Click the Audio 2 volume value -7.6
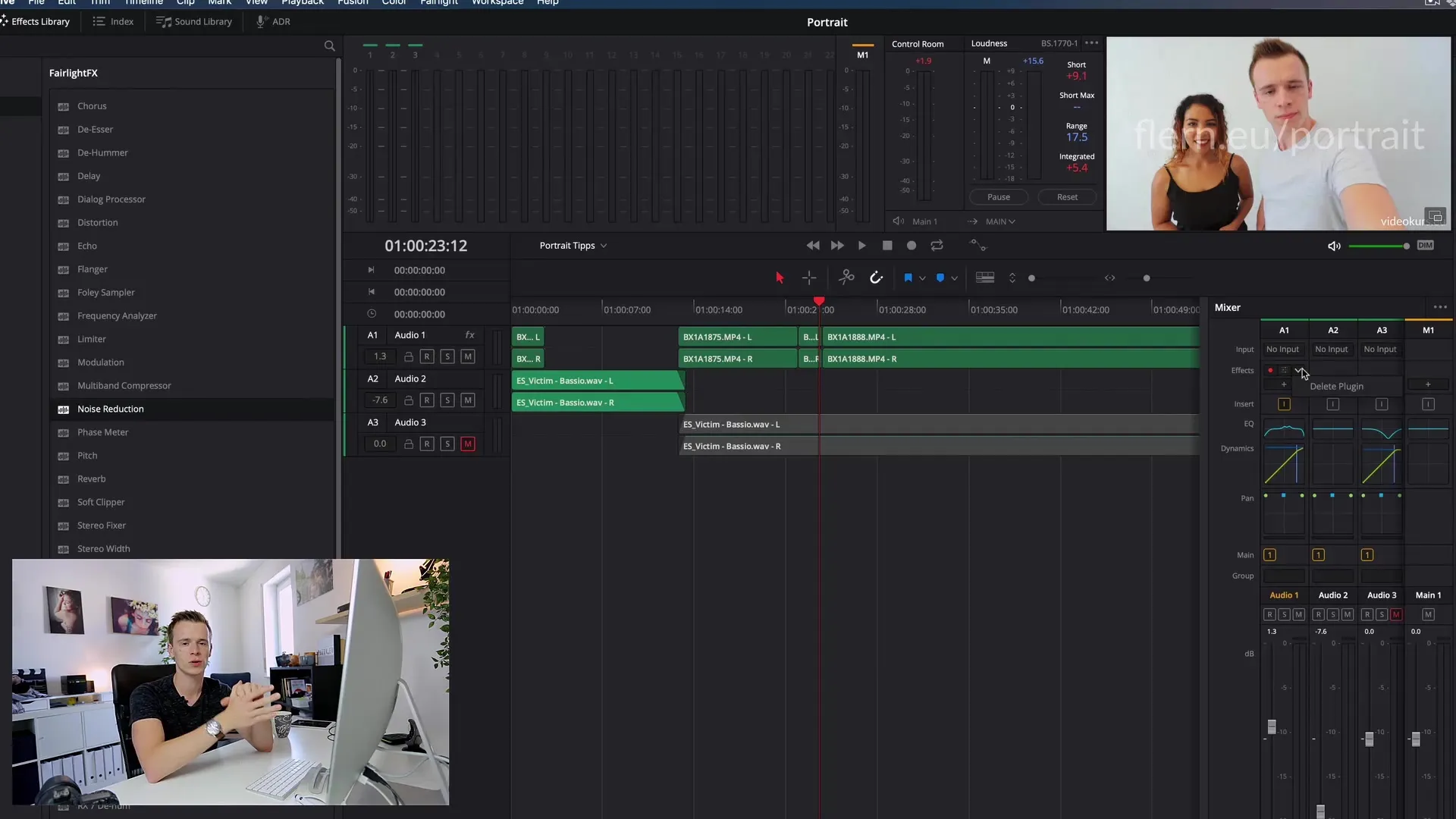Screen dimensions: 1456x819 pos(380,400)
